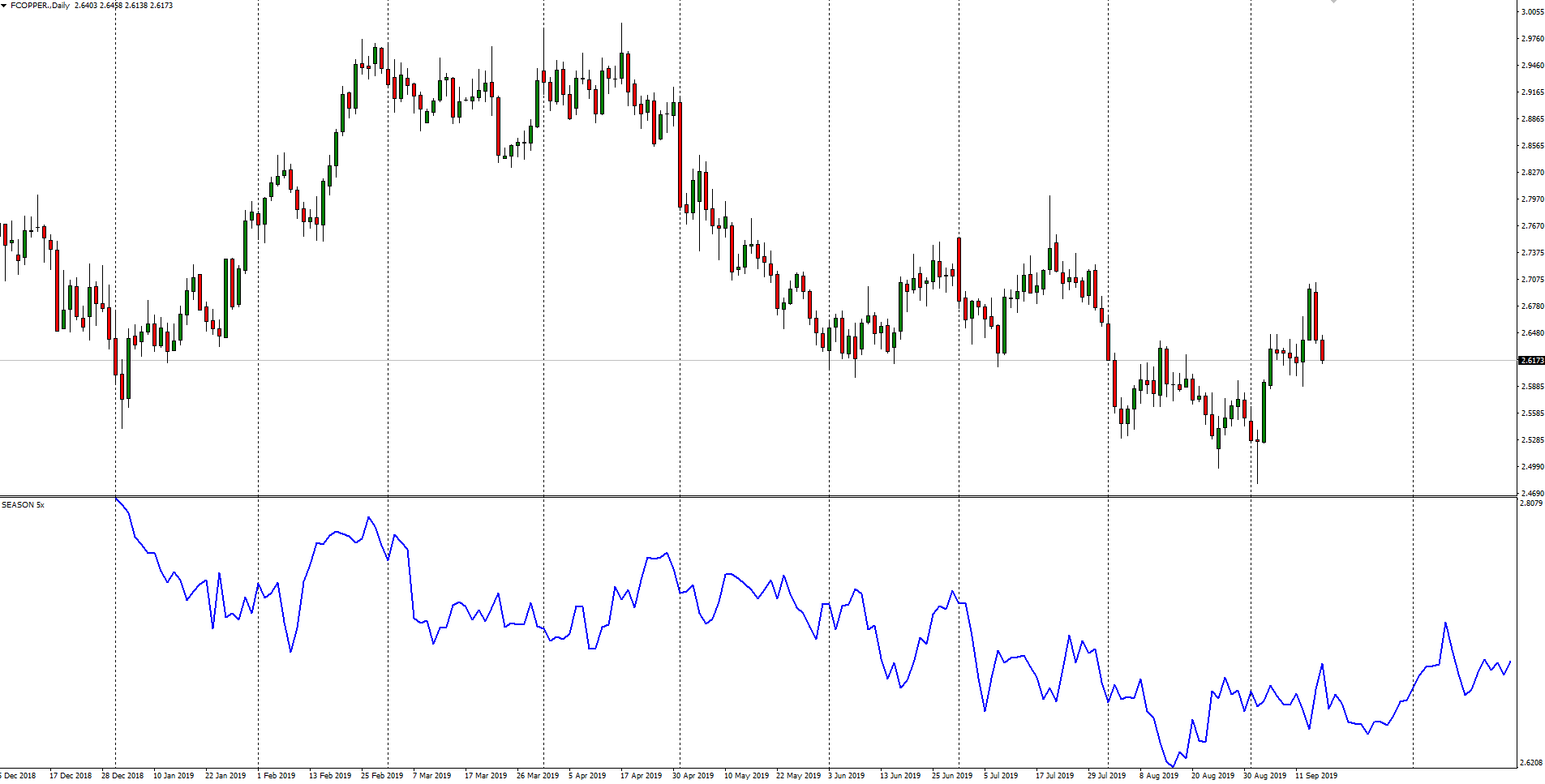1545x784 pixels.
Task: Click the 30 Aug 2019 date label
Action: pos(1265,776)
